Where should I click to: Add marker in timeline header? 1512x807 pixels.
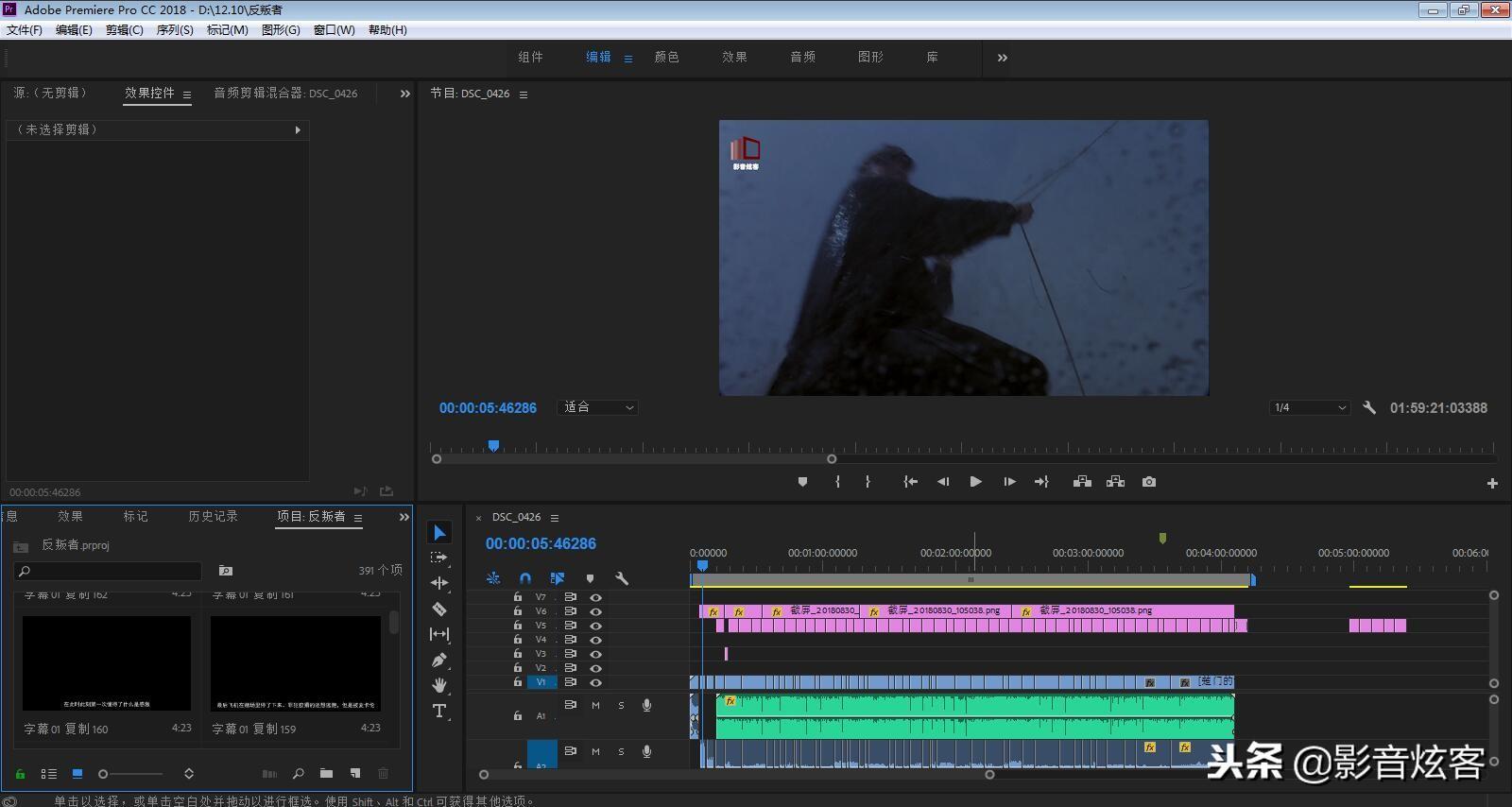tap(590, 578)
